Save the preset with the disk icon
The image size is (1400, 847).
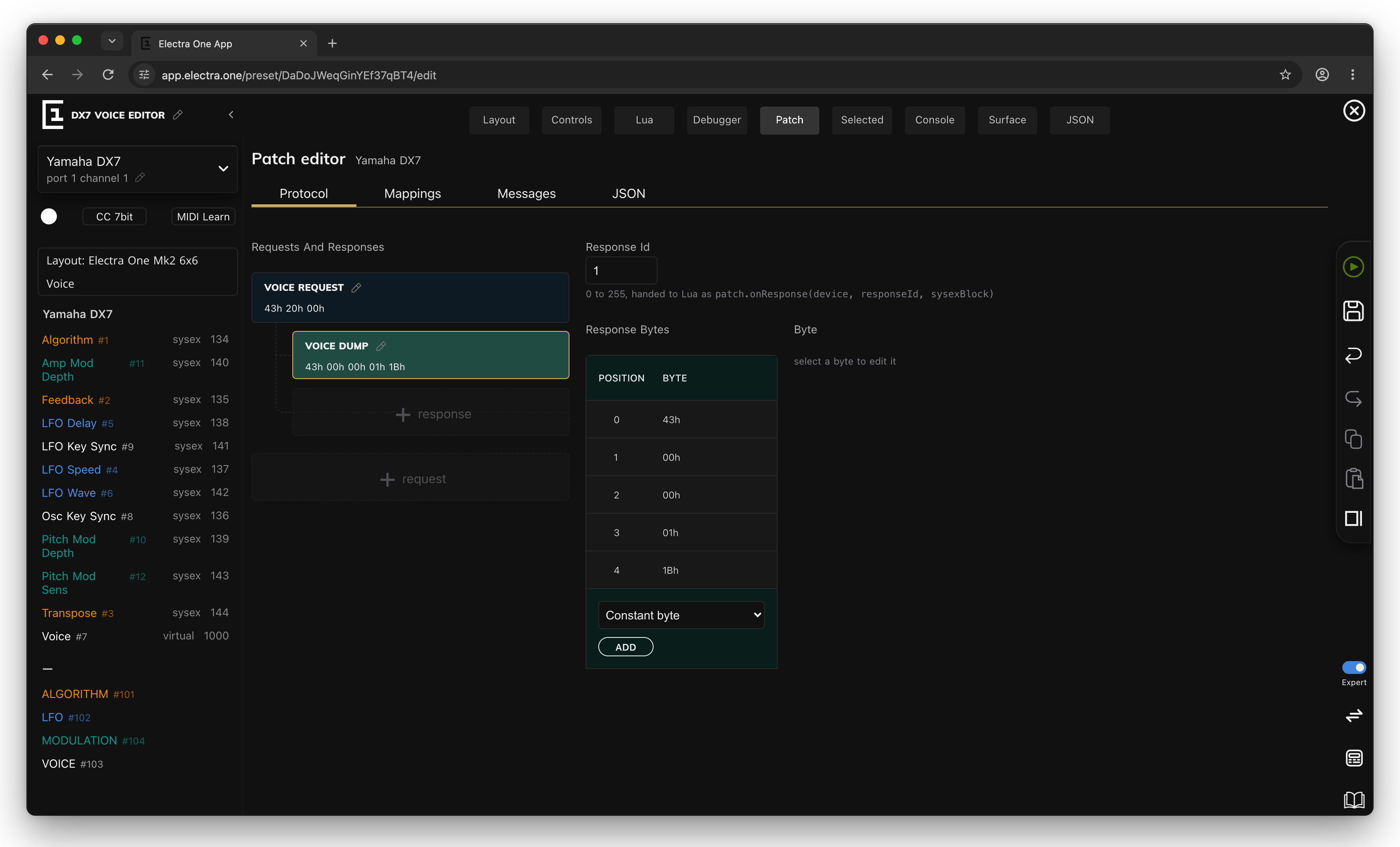(x=1354, y=311)
